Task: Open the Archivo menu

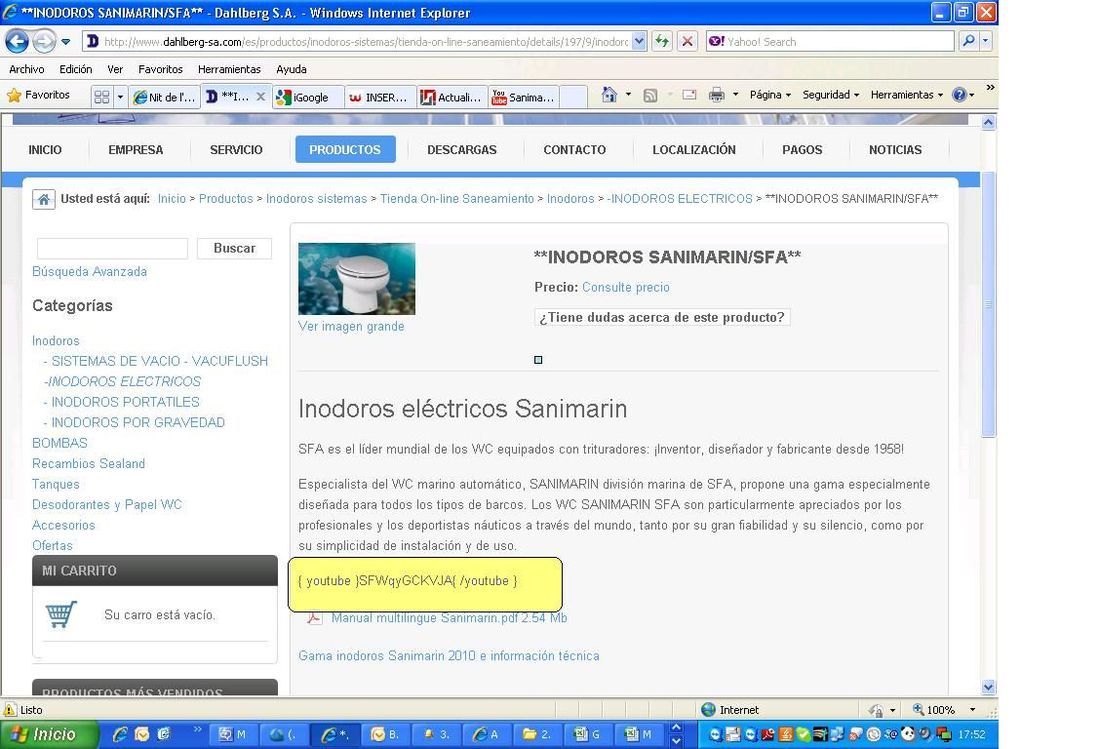Action: [27, 69]
